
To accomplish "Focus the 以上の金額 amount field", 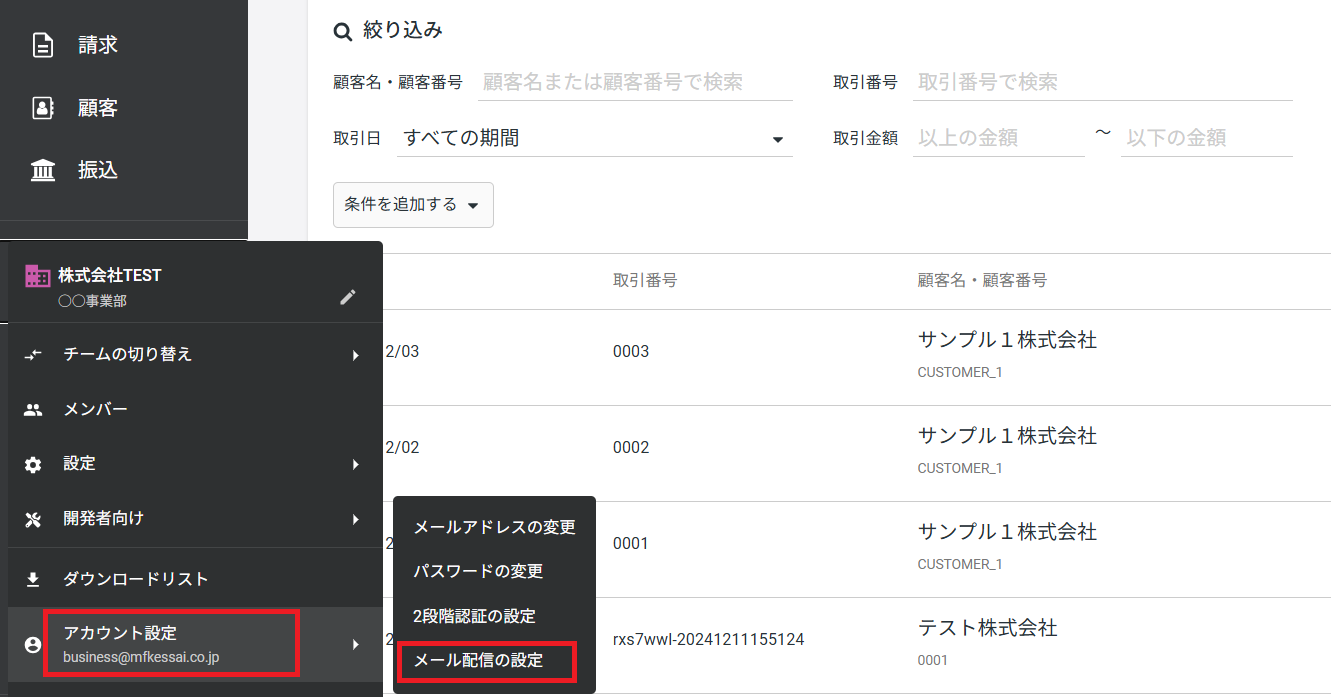I will click(999, 138).
